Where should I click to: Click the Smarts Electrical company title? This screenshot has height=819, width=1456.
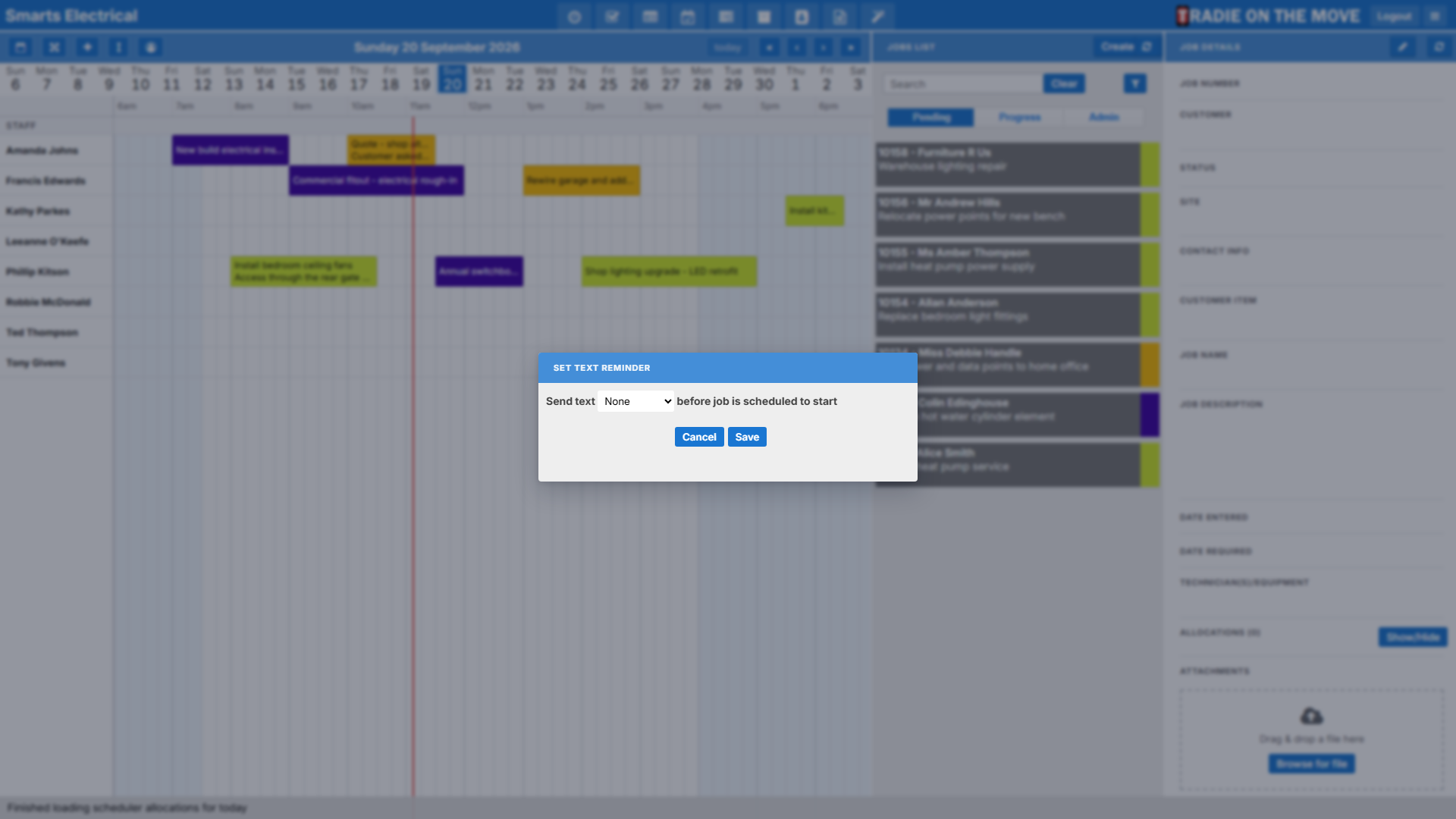pos(71,16)
